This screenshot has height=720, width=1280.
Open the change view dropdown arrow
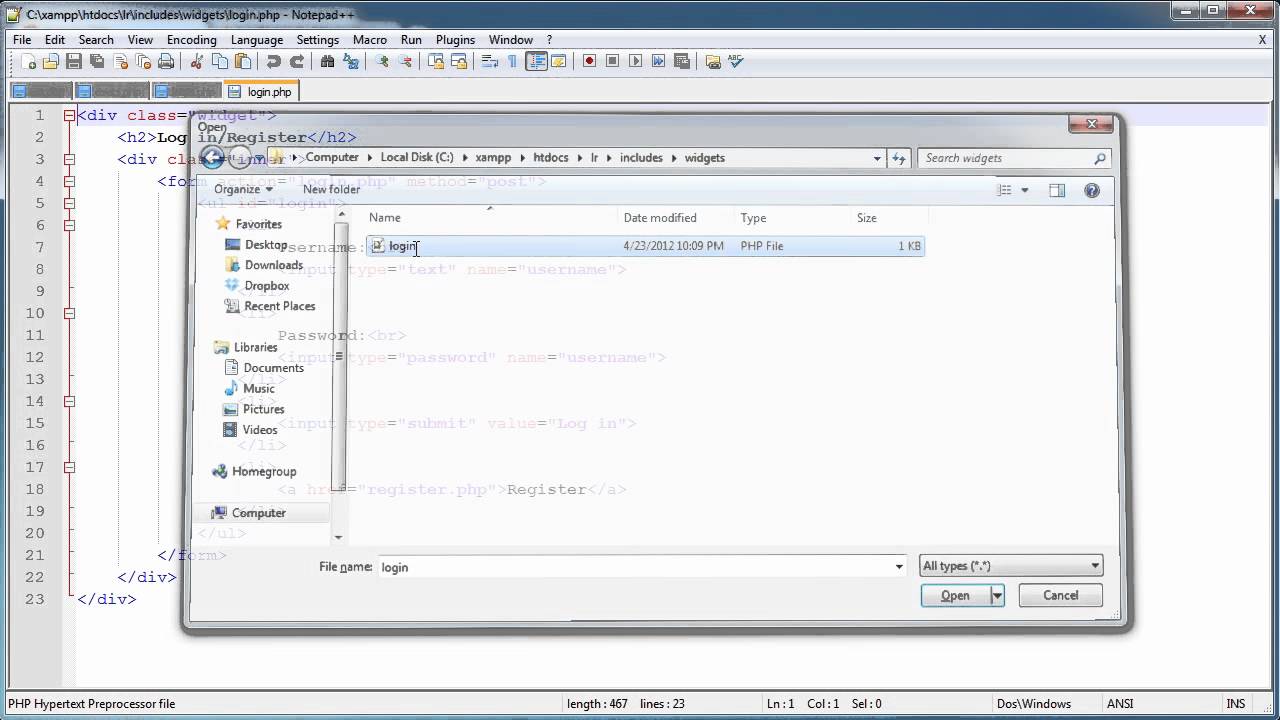pos(1024,190)
